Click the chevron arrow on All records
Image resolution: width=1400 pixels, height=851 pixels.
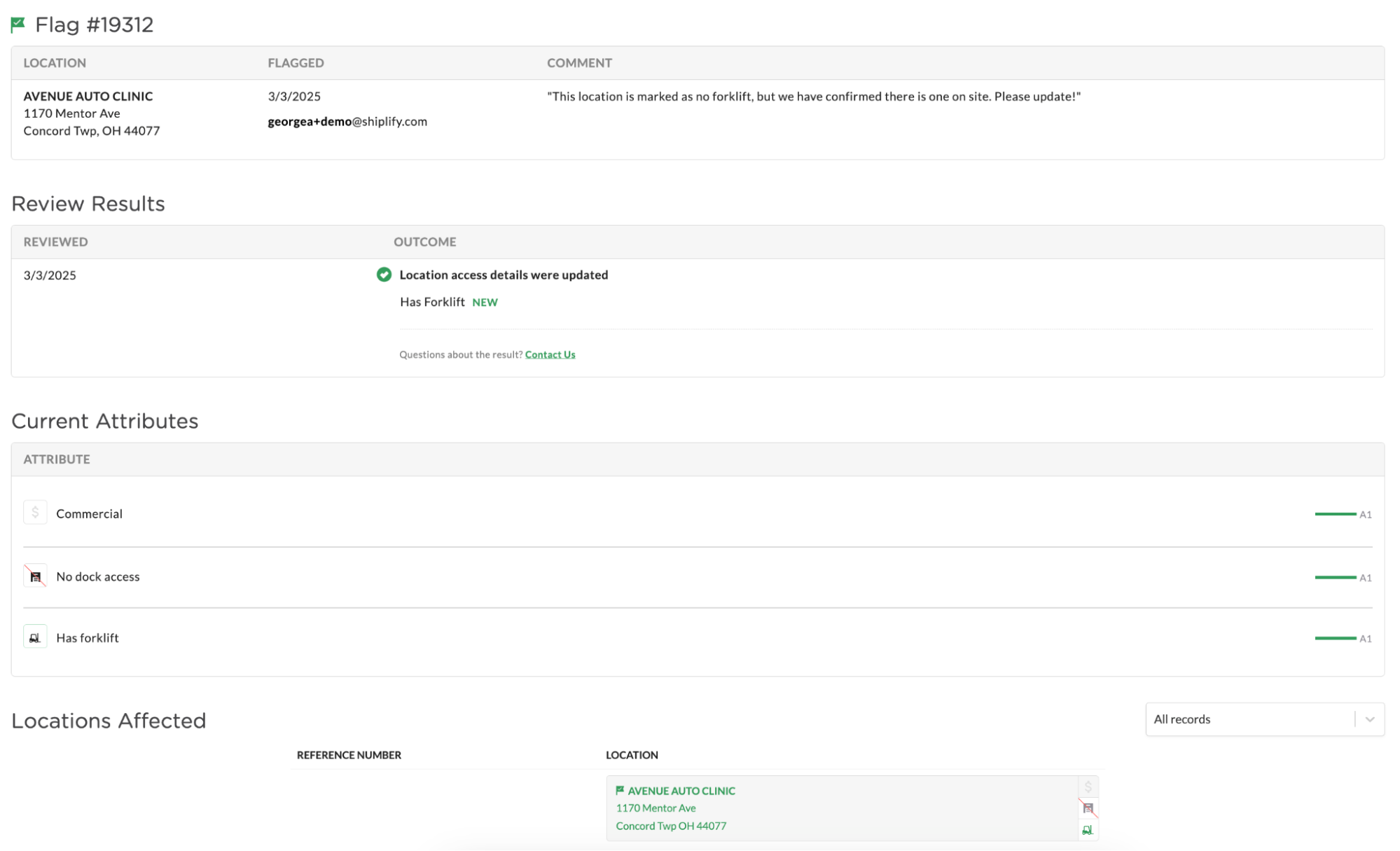tap(1370, 719)
